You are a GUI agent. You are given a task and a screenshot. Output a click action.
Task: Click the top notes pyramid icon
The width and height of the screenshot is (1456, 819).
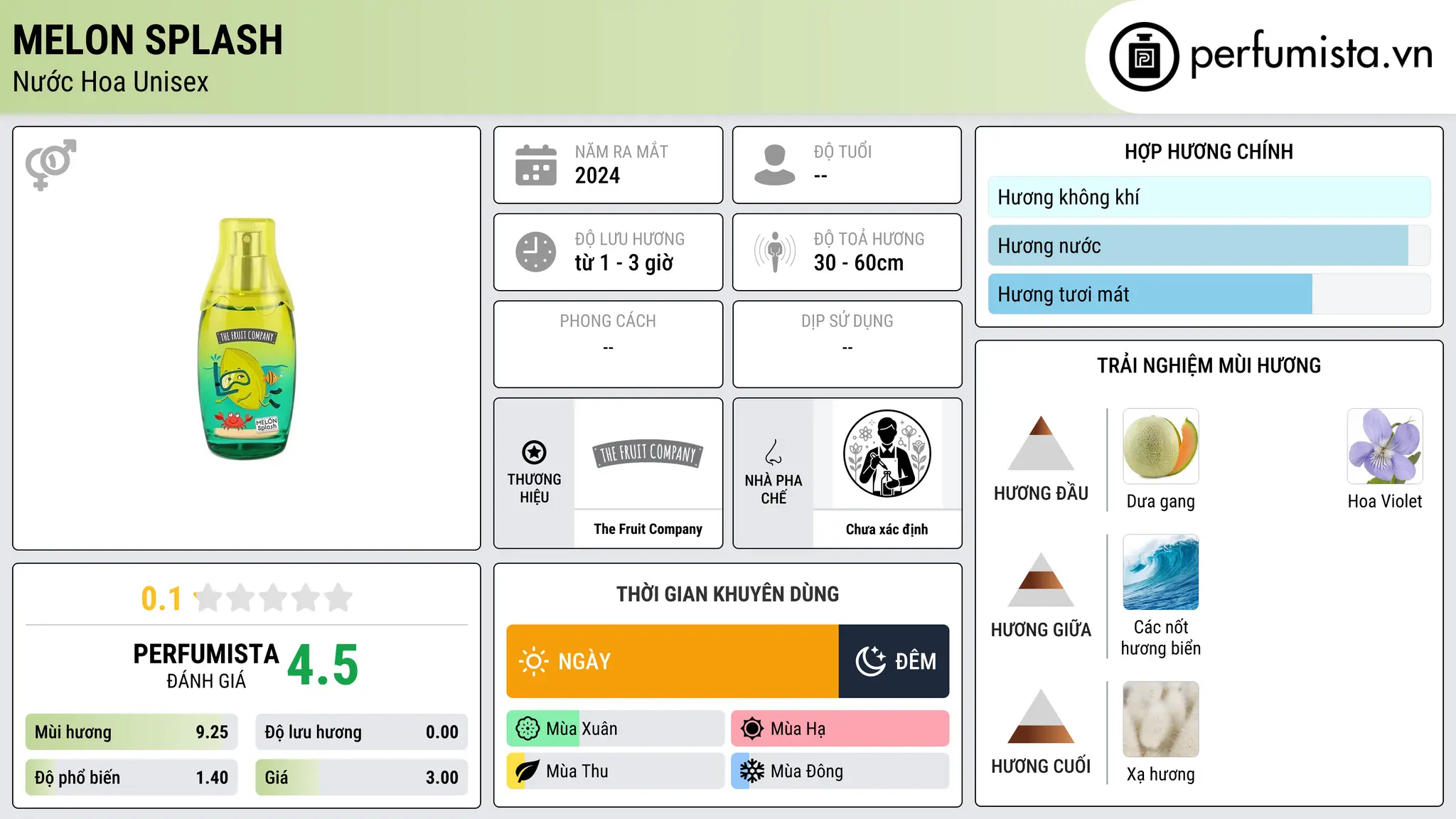click(1041, 443)
